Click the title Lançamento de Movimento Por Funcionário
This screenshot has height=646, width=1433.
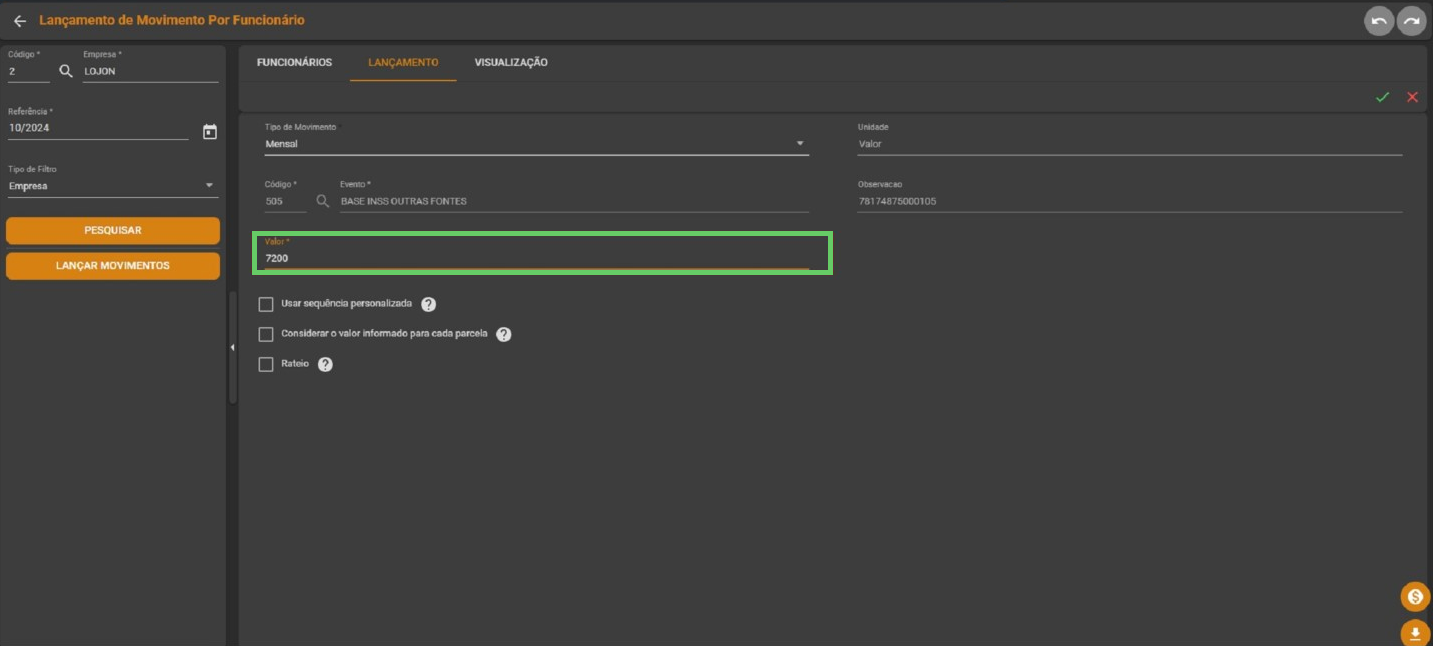[x=172, y=20]
